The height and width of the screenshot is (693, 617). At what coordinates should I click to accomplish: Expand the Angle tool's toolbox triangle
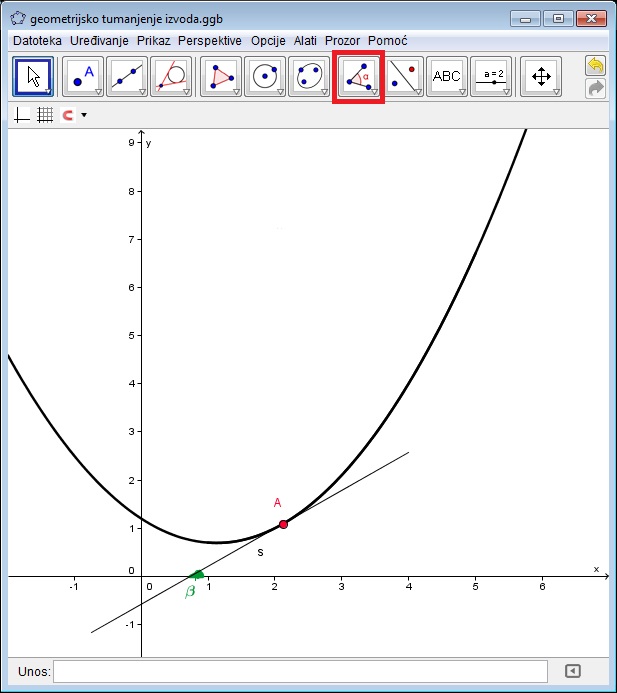click(x=374, y=92)
